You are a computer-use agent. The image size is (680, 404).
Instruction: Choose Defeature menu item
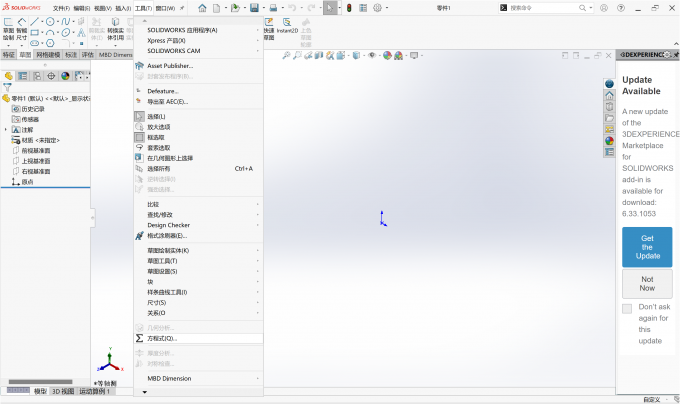tap(199, 91)
